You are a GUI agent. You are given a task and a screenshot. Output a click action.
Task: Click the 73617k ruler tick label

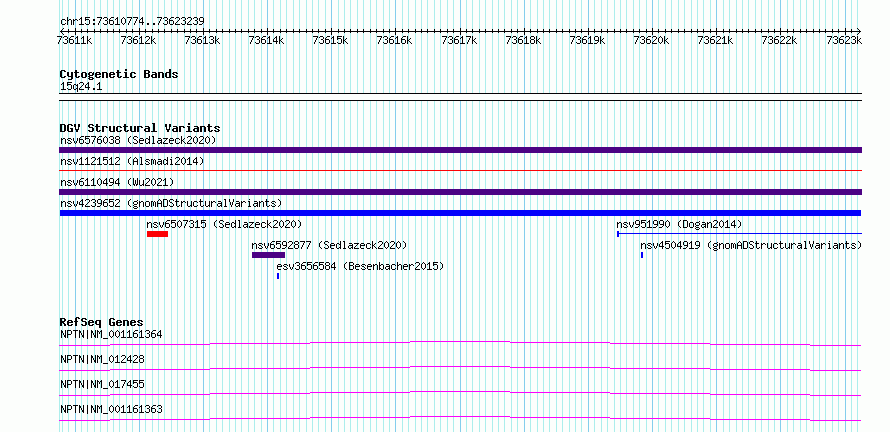460,40
